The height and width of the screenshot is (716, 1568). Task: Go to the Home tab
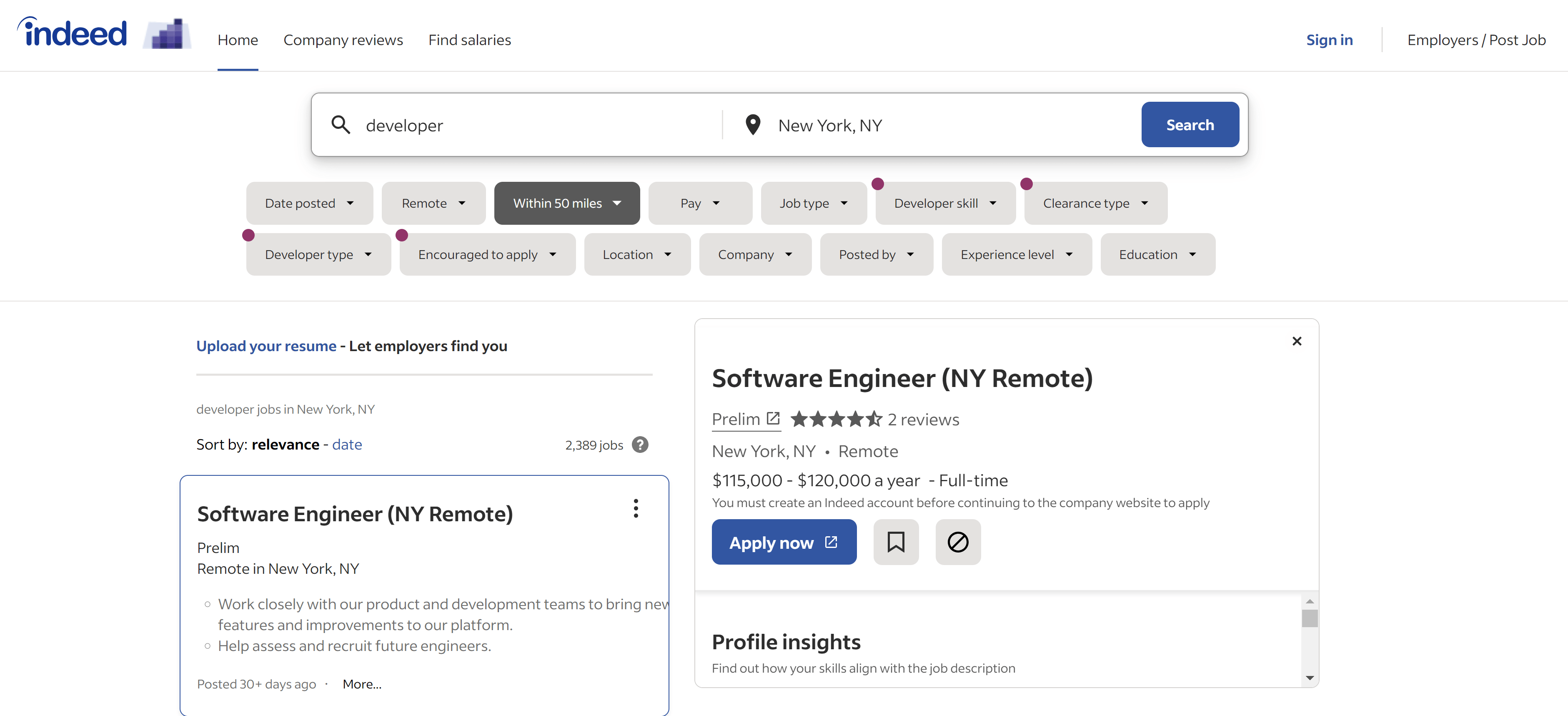click(x=238, y=40)
